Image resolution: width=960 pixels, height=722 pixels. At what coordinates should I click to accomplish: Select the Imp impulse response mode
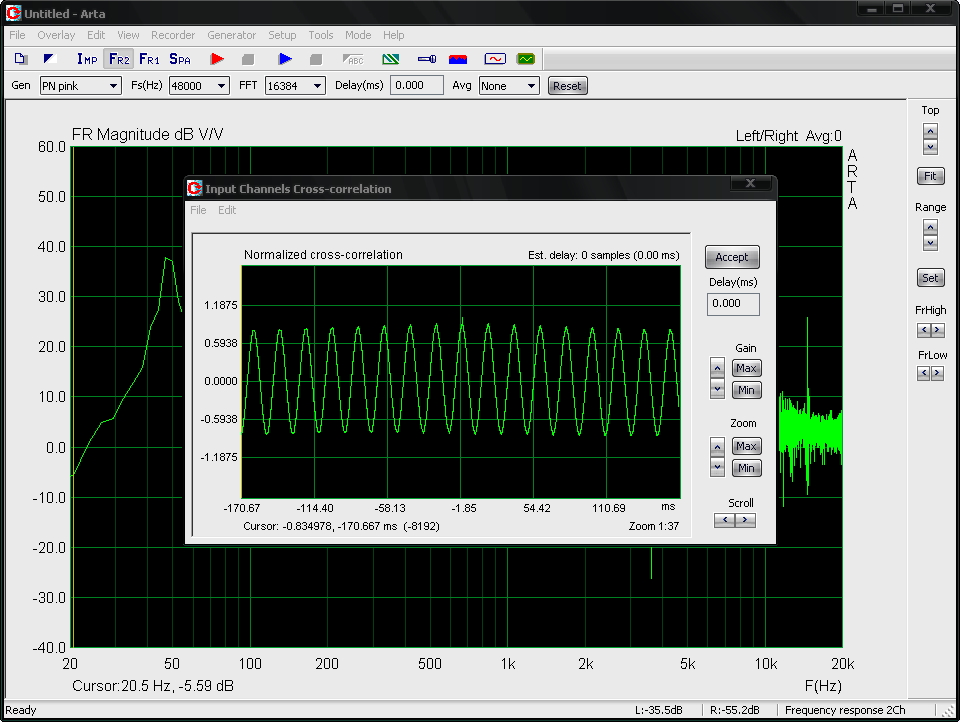[x=87, y=59]
